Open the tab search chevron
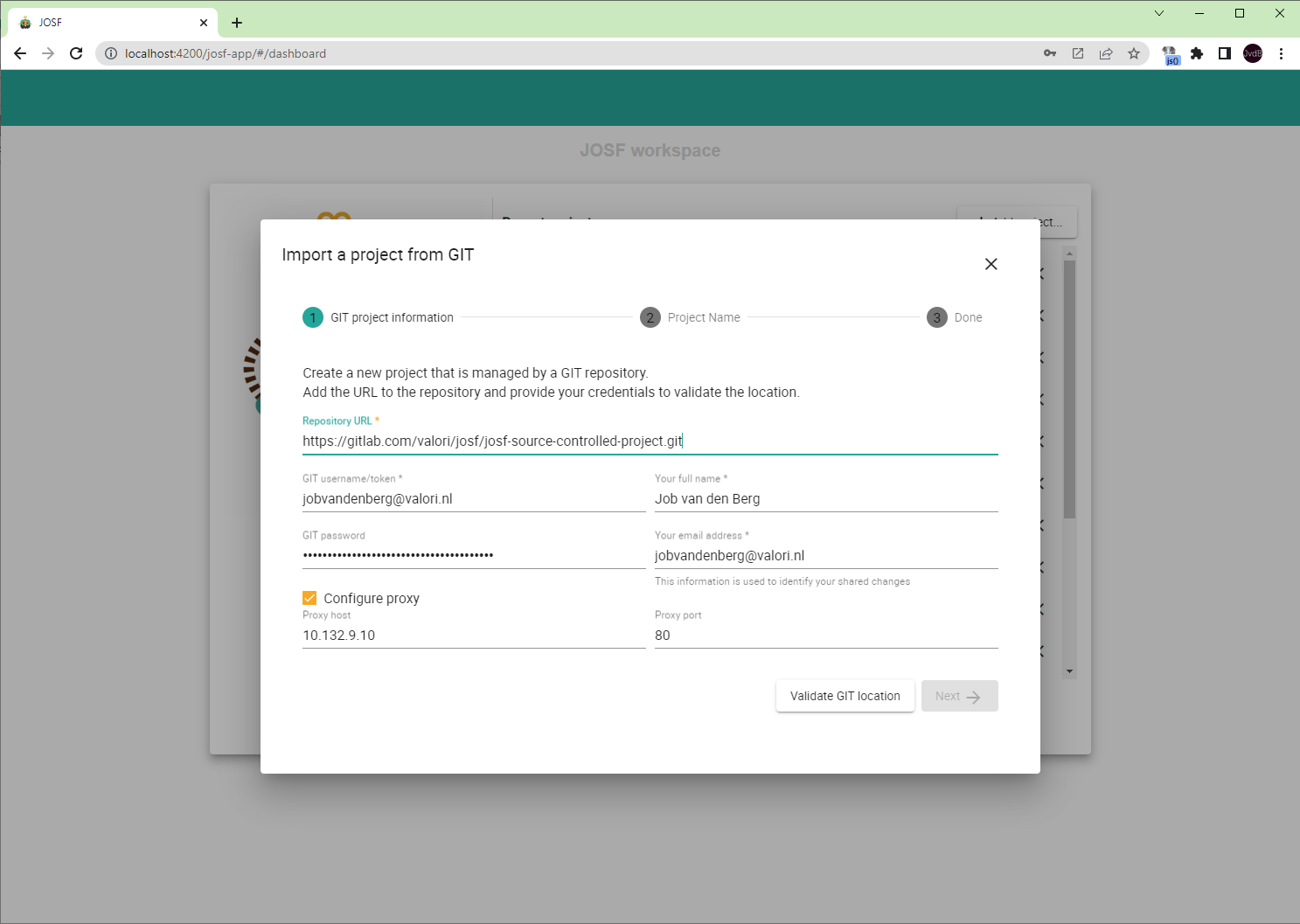This screenshot has height=924, width=1300. (1159, 13)
